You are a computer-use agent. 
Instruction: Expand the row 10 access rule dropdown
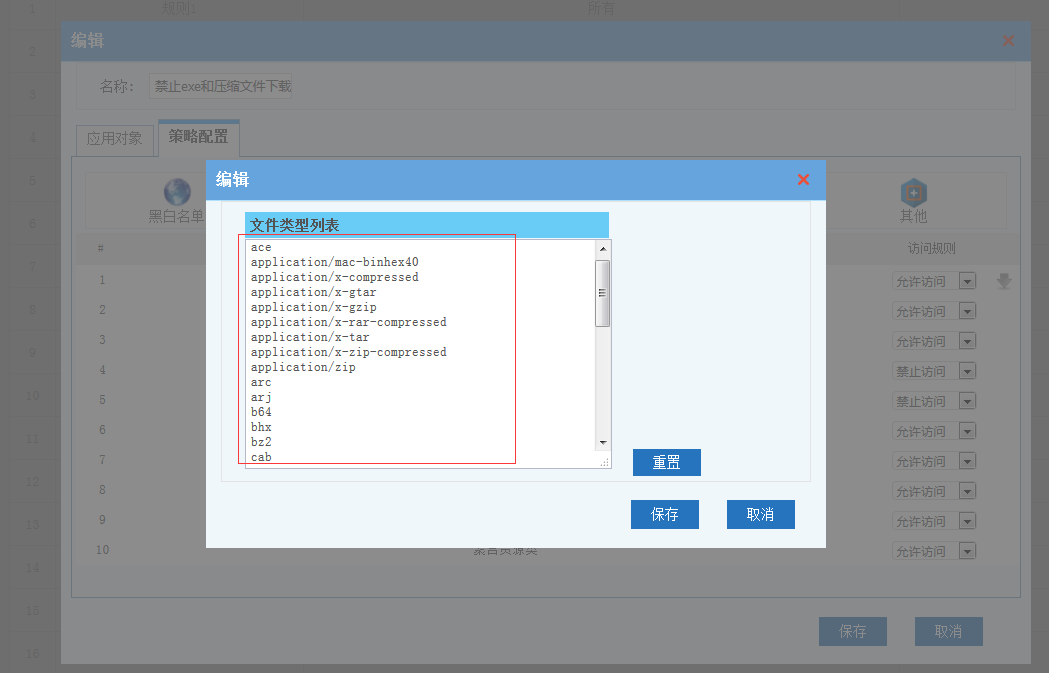[x=967, y=552]
